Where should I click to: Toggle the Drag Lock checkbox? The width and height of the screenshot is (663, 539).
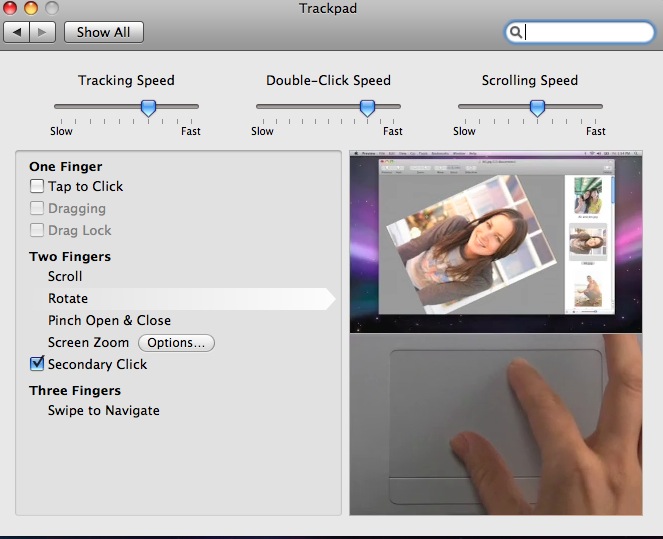tap(37, 230)
